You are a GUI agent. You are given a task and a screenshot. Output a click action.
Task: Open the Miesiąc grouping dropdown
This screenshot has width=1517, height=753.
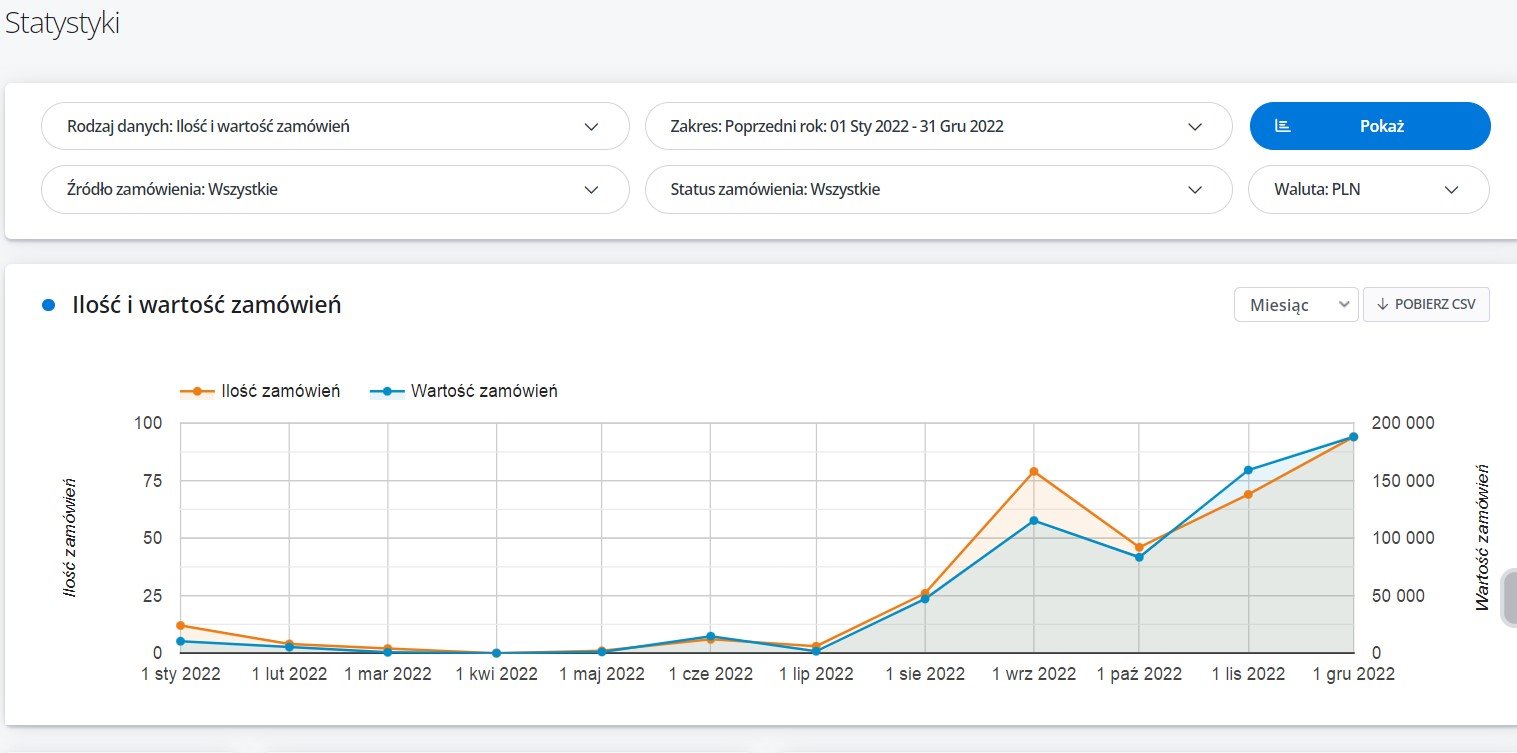1296,305
